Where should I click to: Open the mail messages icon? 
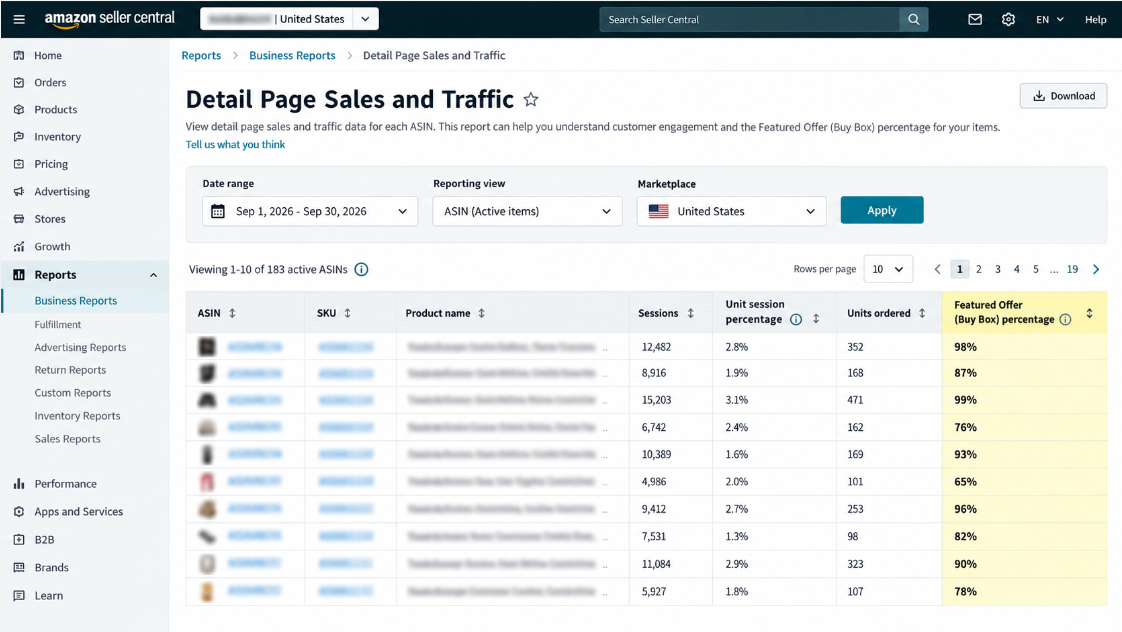pos(975,19)
